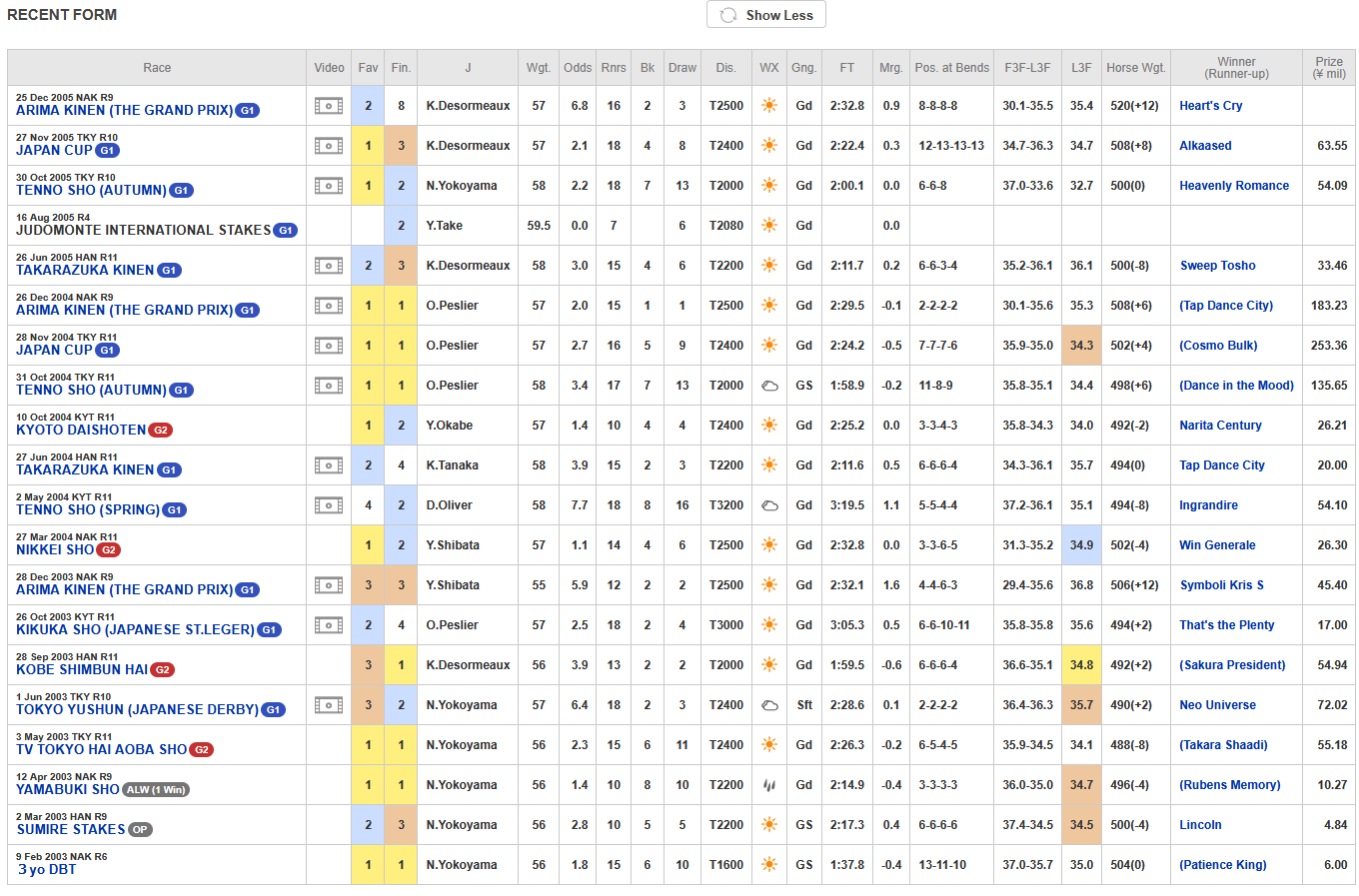View winner Alkaased's page

[x=1205, y=146]
